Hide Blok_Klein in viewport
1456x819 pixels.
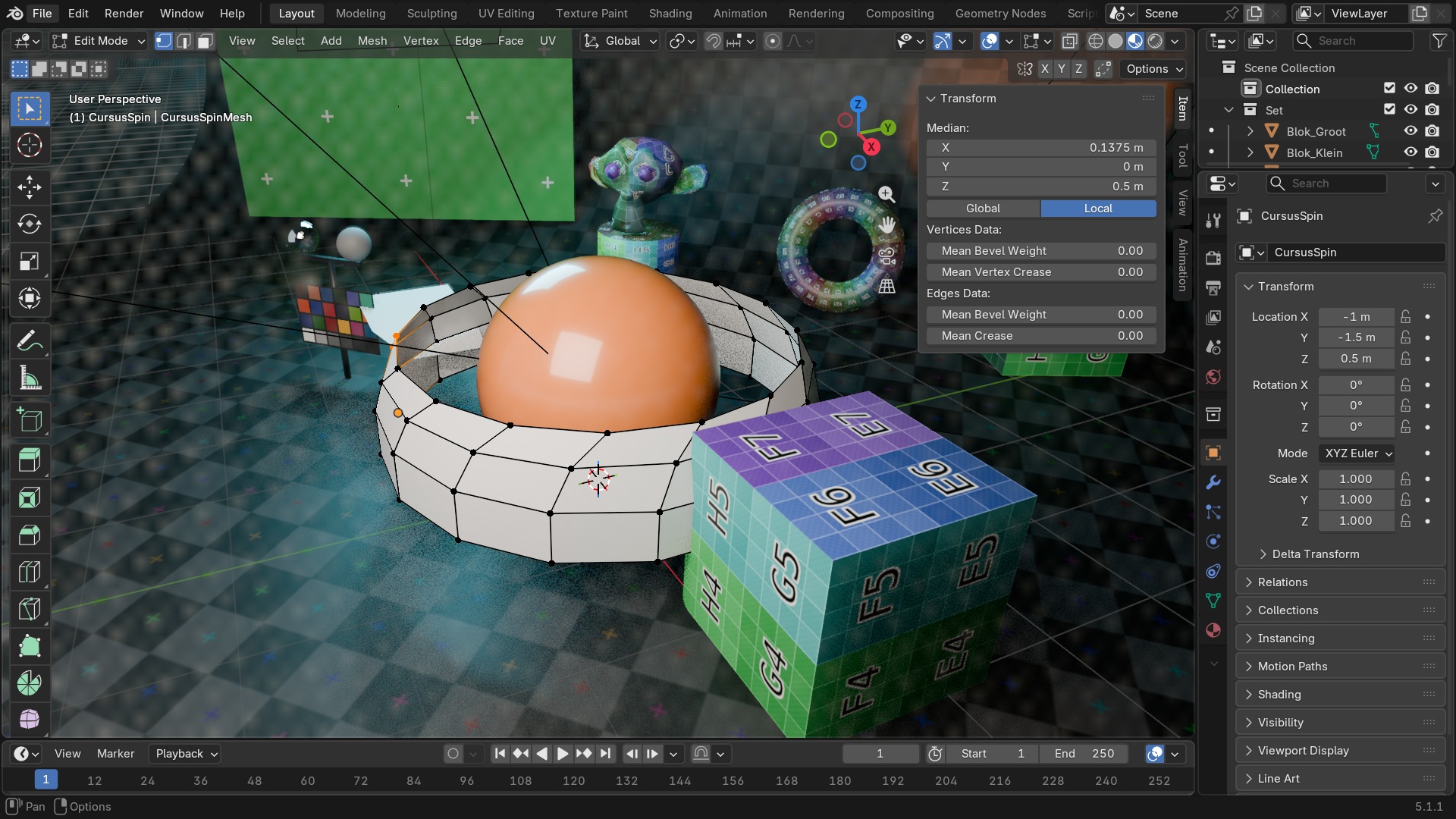1410,152
